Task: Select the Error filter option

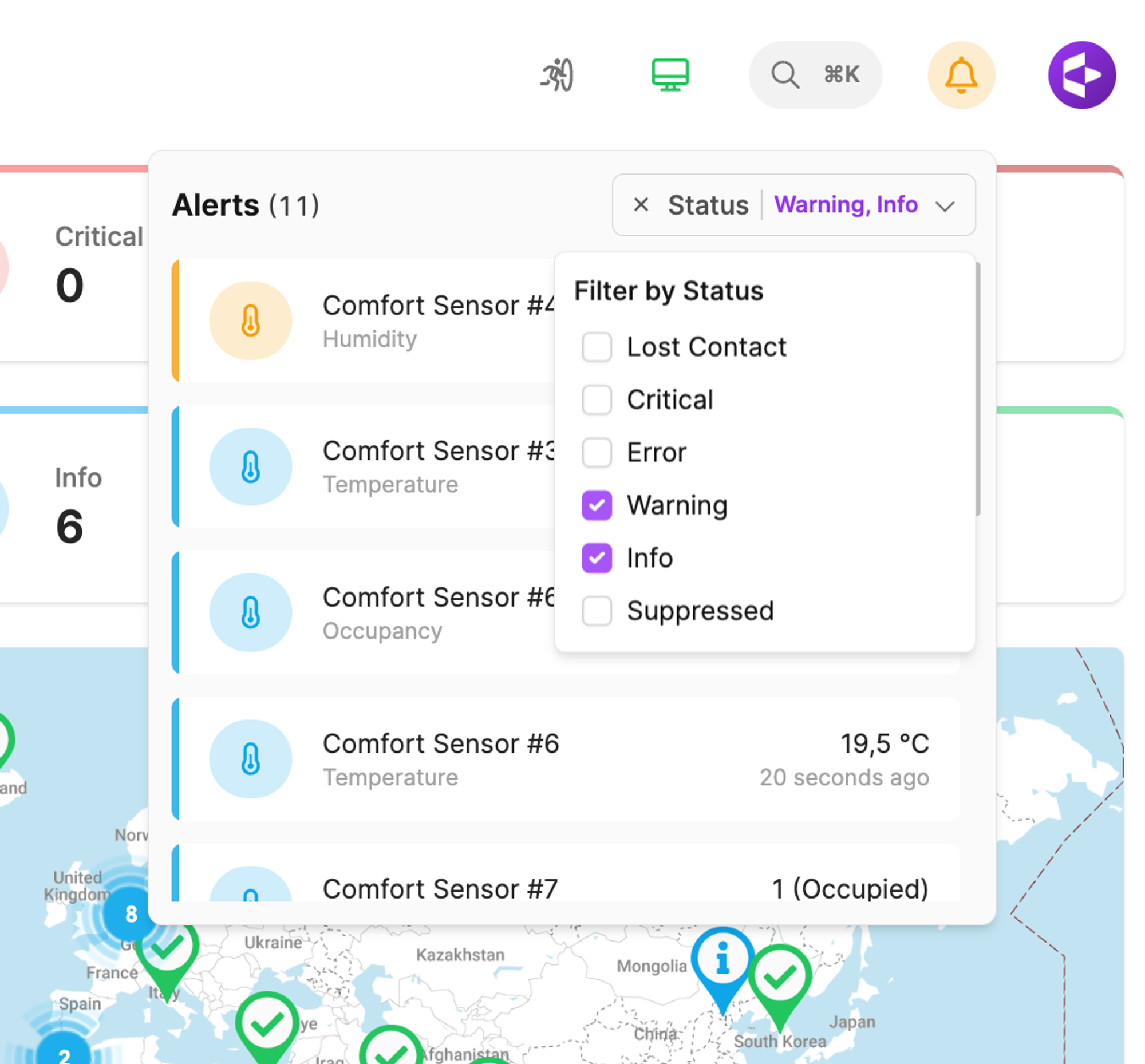Action: click(597, 453)
